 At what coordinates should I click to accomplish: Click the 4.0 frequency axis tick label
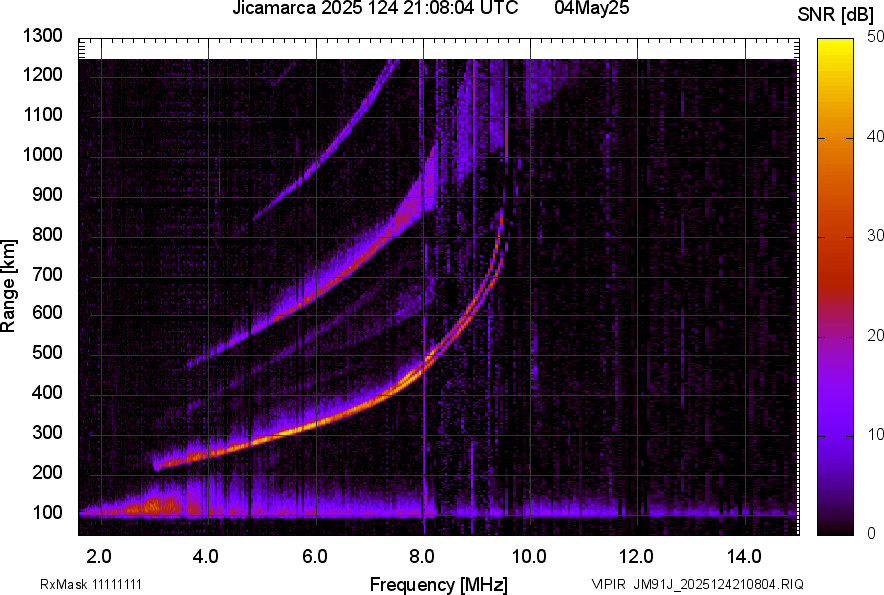(206, 557)
